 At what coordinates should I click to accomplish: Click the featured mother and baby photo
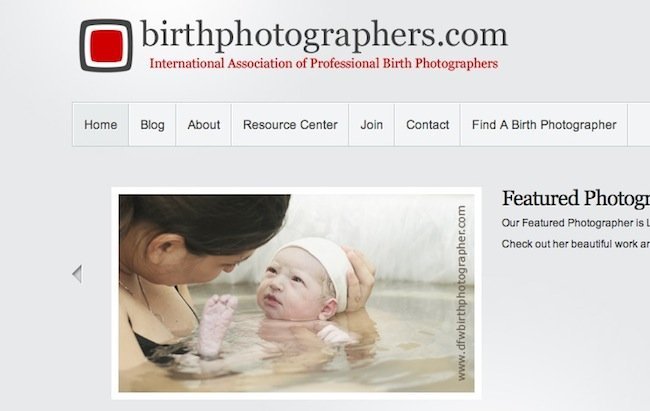tap(296, 293)
